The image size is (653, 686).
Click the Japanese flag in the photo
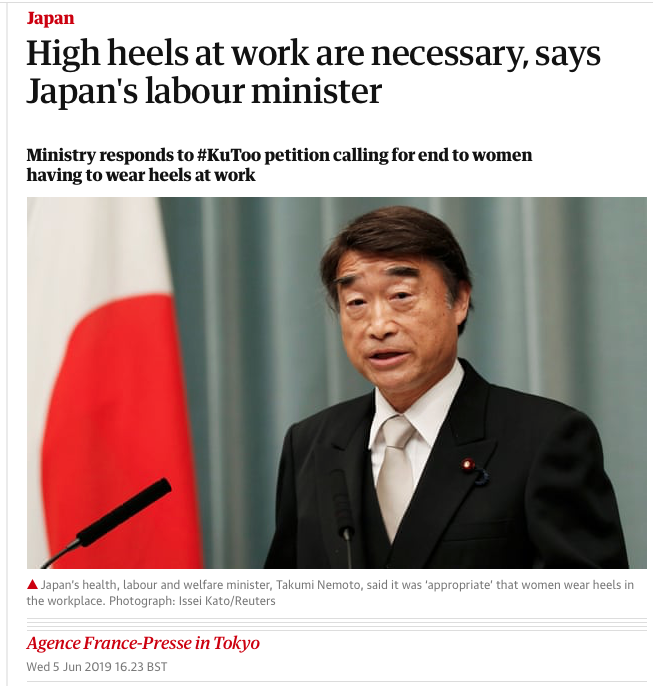(115, 383)
